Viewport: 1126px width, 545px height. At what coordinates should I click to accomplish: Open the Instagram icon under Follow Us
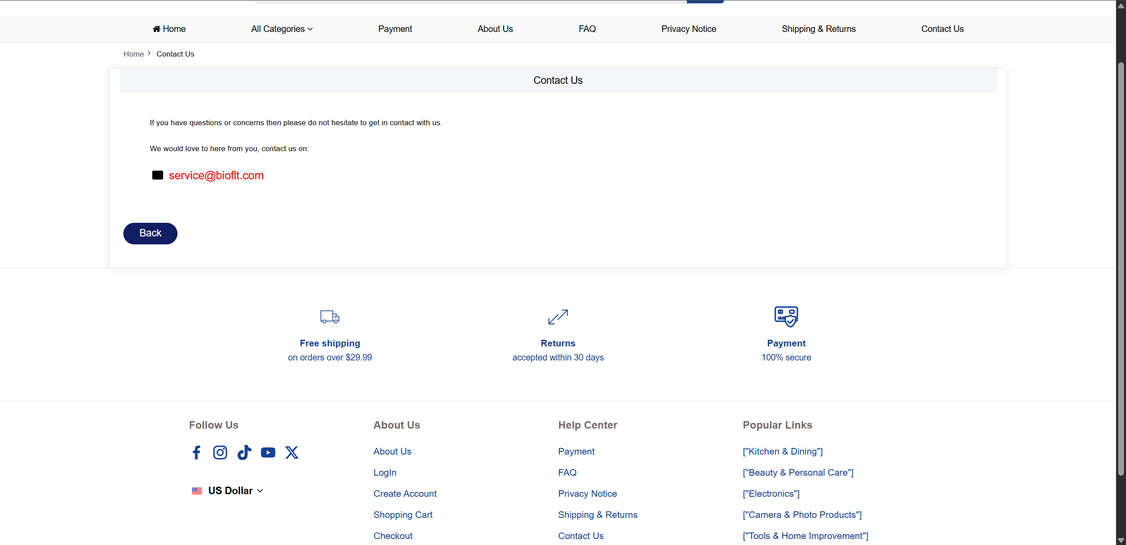tap(220, 452)
